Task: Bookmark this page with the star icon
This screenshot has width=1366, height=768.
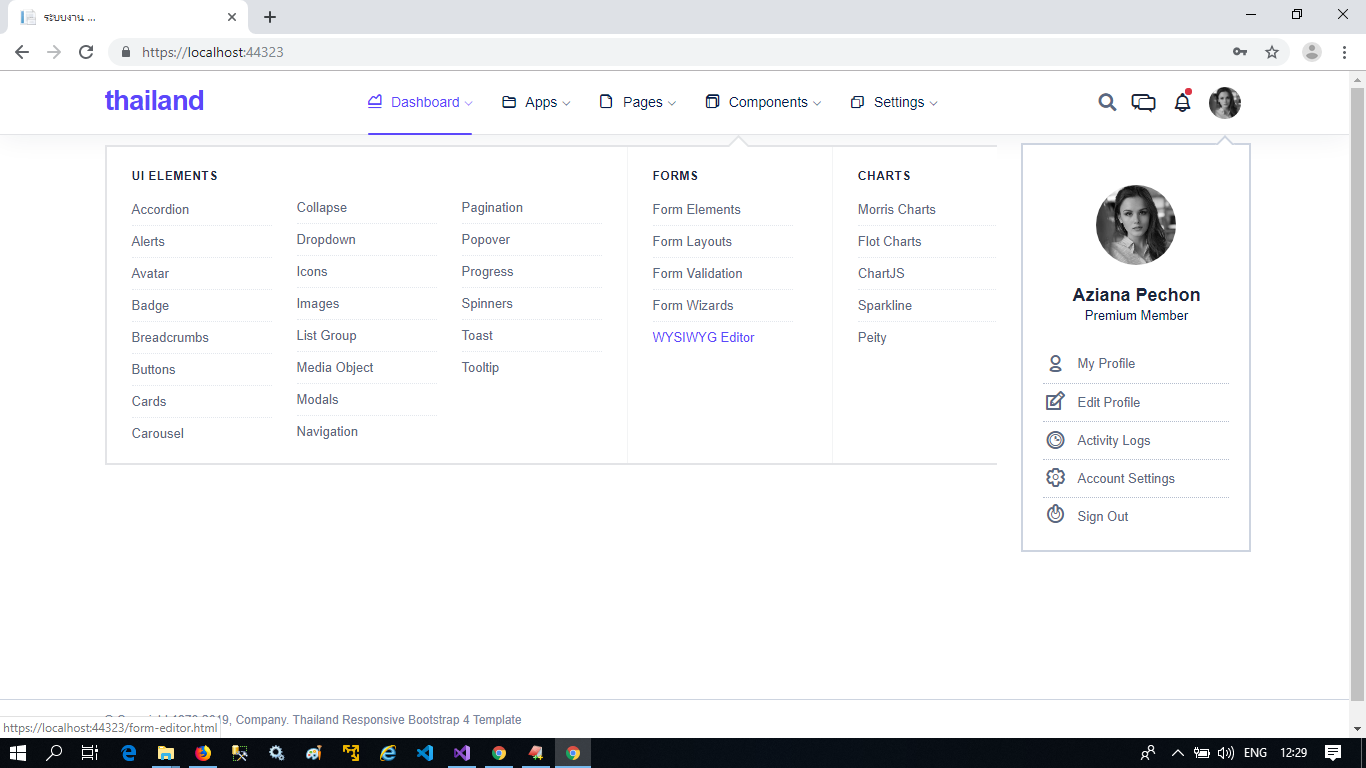Action: pyautogui.click(x=1272, y=52)
